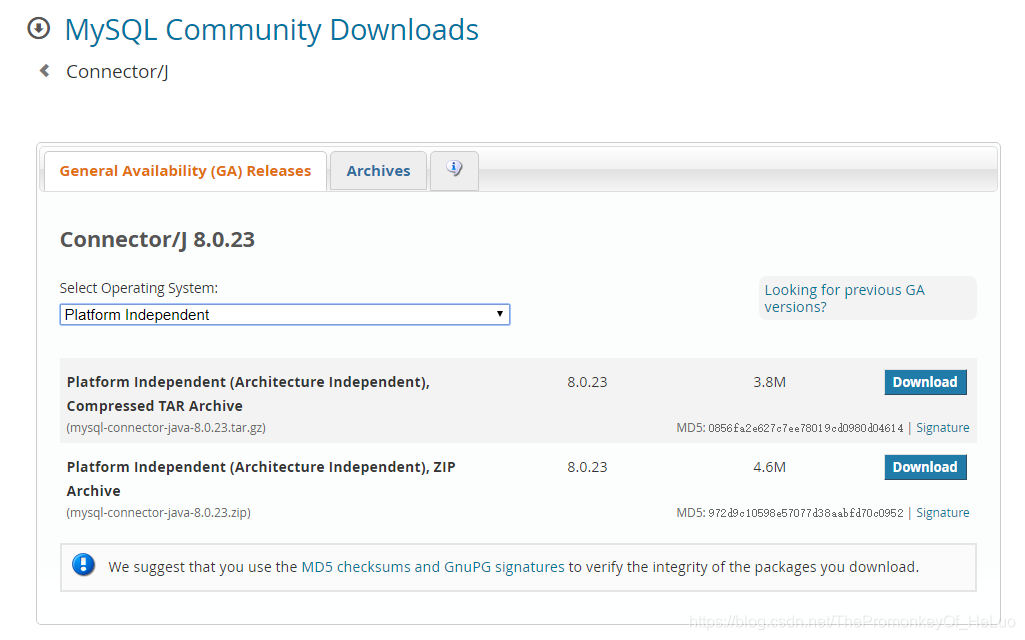
Task: Click the 4.6M size value
Action: click(769, 467)
